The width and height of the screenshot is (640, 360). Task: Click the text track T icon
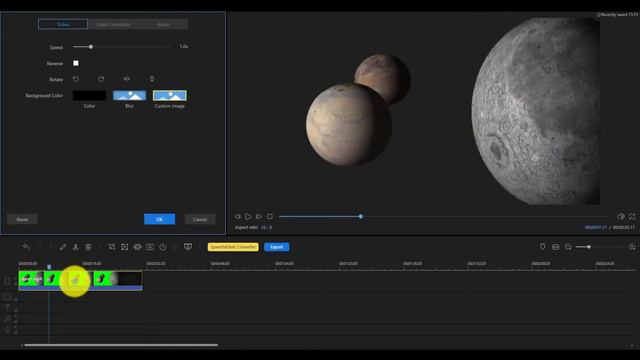point(7,308)
